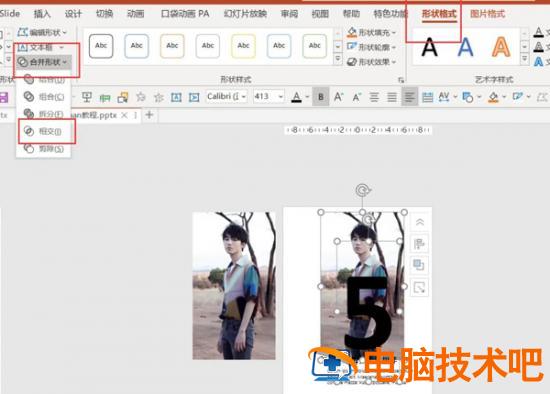Open 形状填充 shape fill dropdown
Image resolution: width=550 pixels, height=394 pixels.
coord(371,32)
